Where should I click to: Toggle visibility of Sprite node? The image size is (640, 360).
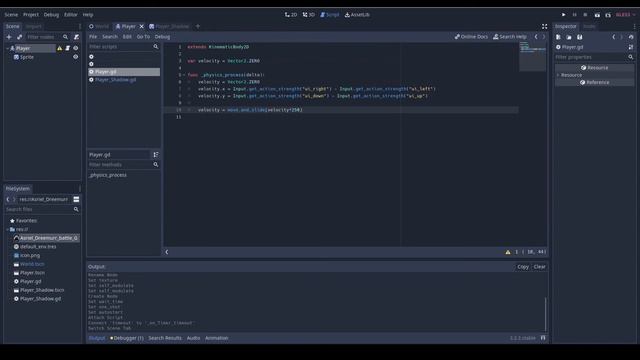tap(76, 57)
